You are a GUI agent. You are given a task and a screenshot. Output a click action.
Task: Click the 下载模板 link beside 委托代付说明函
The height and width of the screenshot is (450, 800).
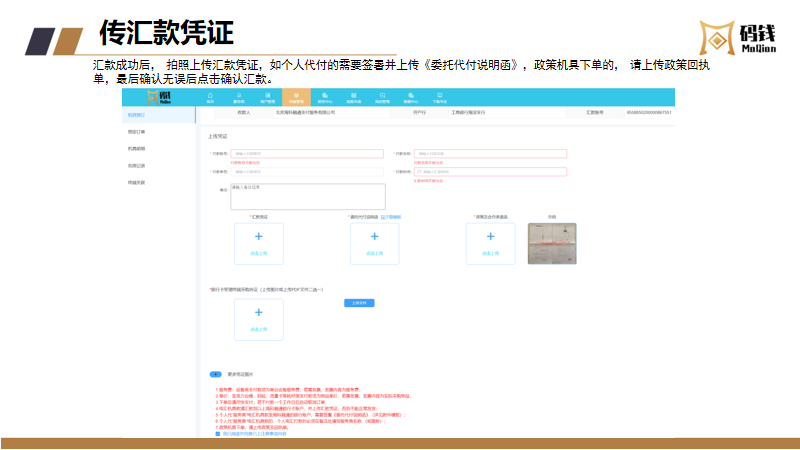[x=394, y=216]
